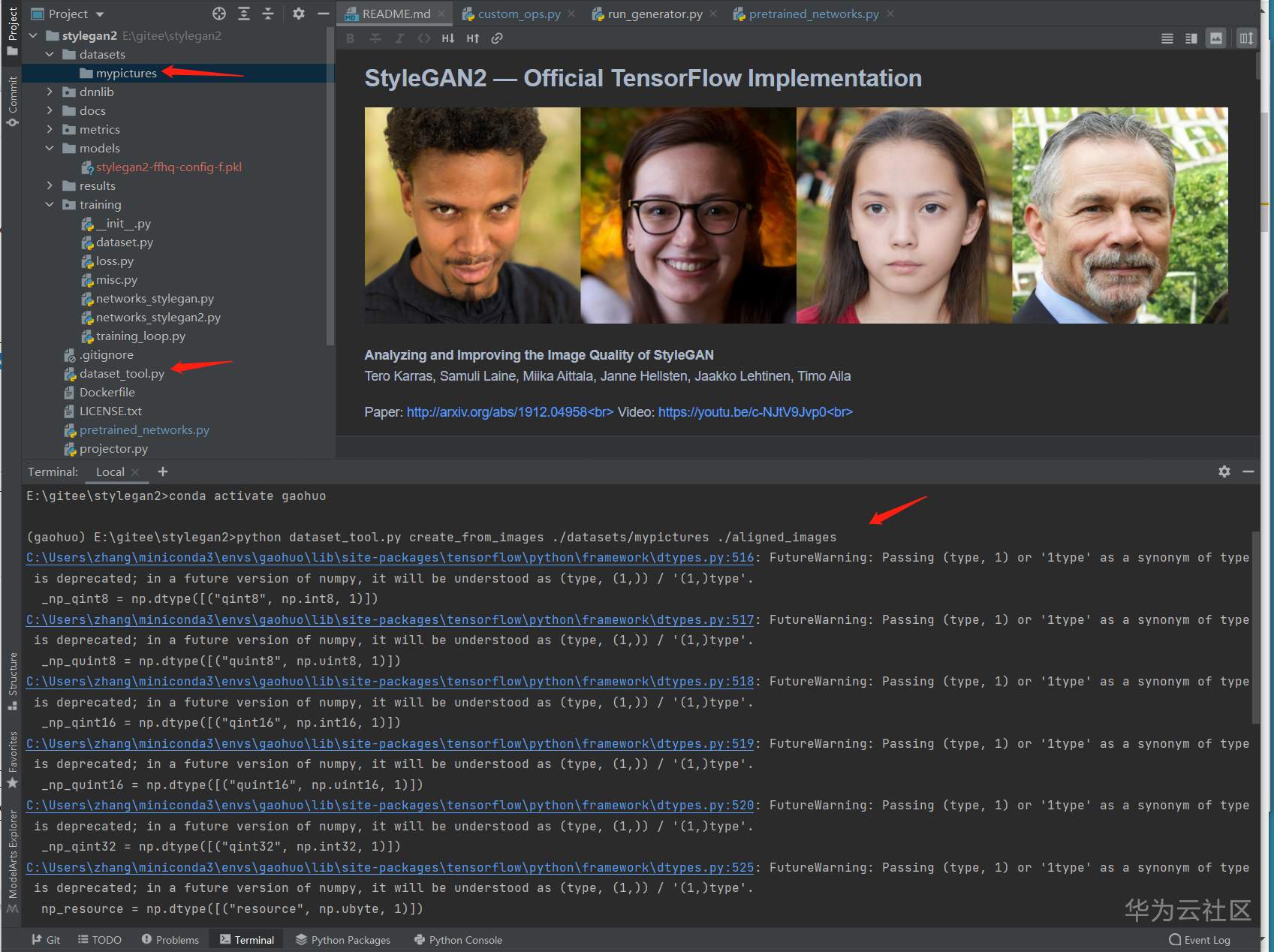Select the mypictures folder
1274x952 pixels.
[x=126, y=73]
